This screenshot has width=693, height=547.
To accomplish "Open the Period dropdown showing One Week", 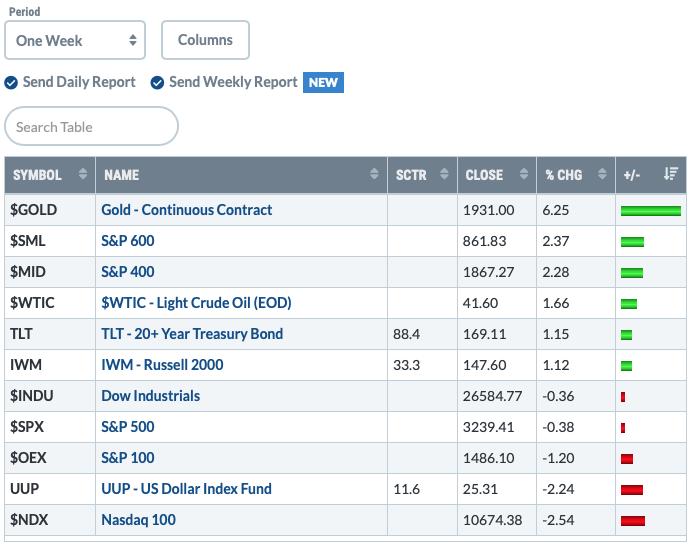I will pos(75,40).
